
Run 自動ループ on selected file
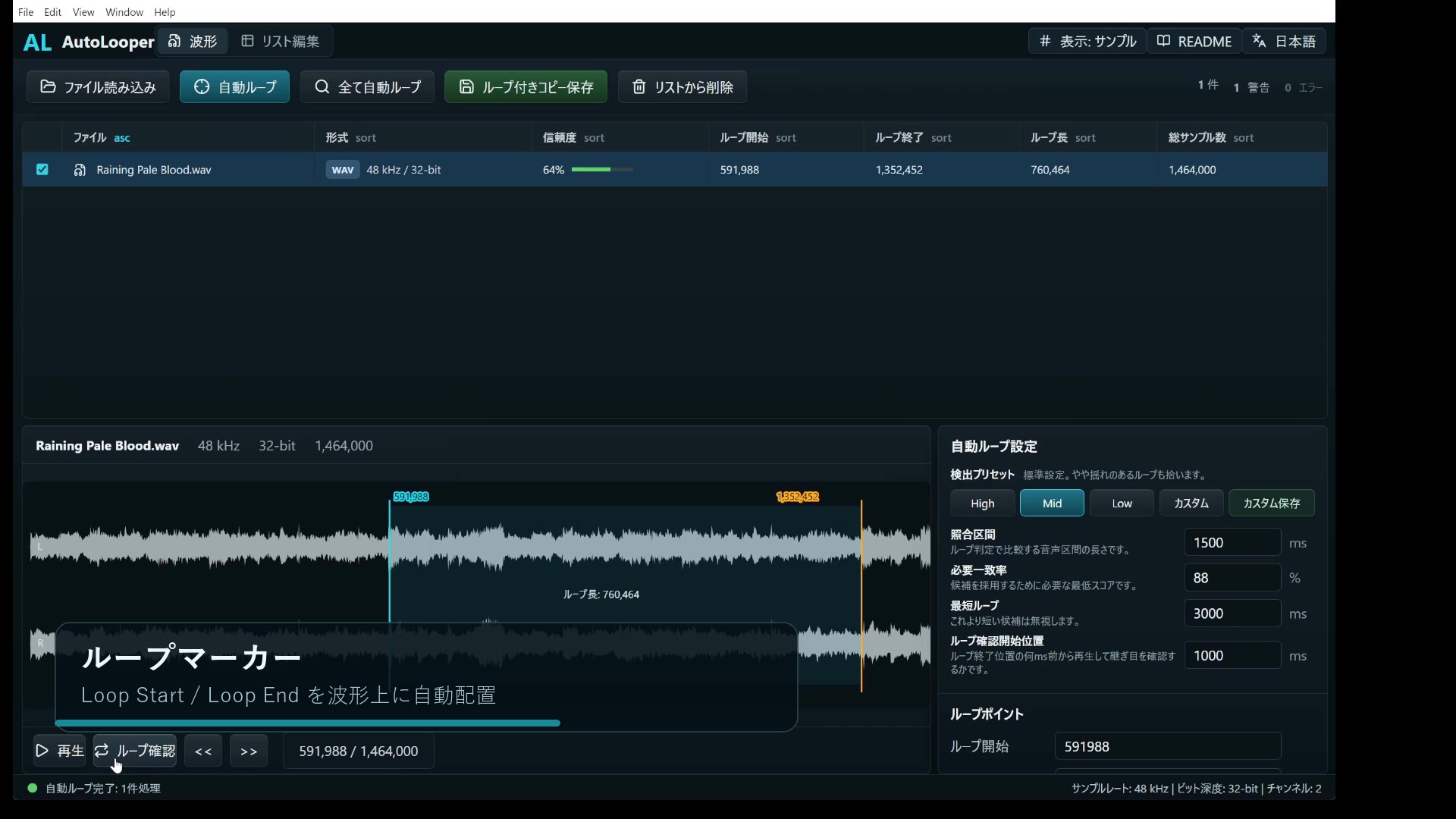tap(234, 87)
